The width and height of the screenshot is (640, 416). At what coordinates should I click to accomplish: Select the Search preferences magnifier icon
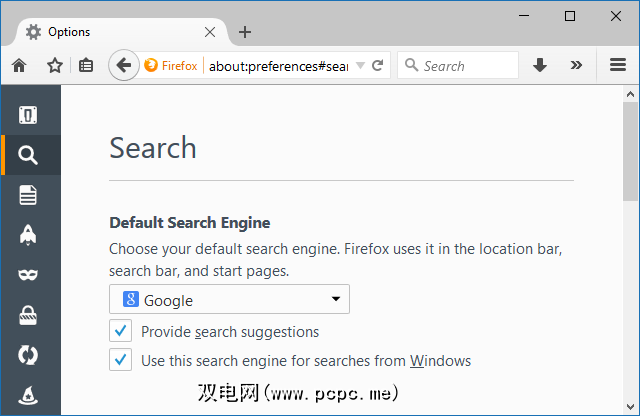[x=29, y=155]
